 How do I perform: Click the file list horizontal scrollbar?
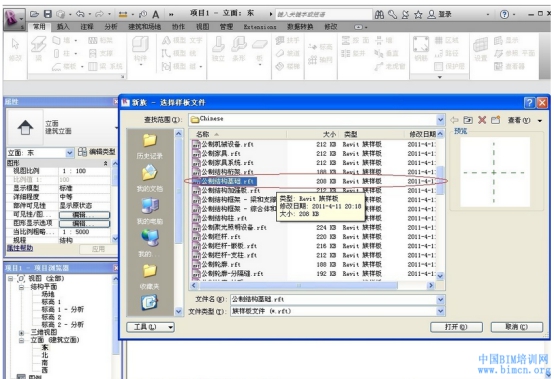[299, 285]
